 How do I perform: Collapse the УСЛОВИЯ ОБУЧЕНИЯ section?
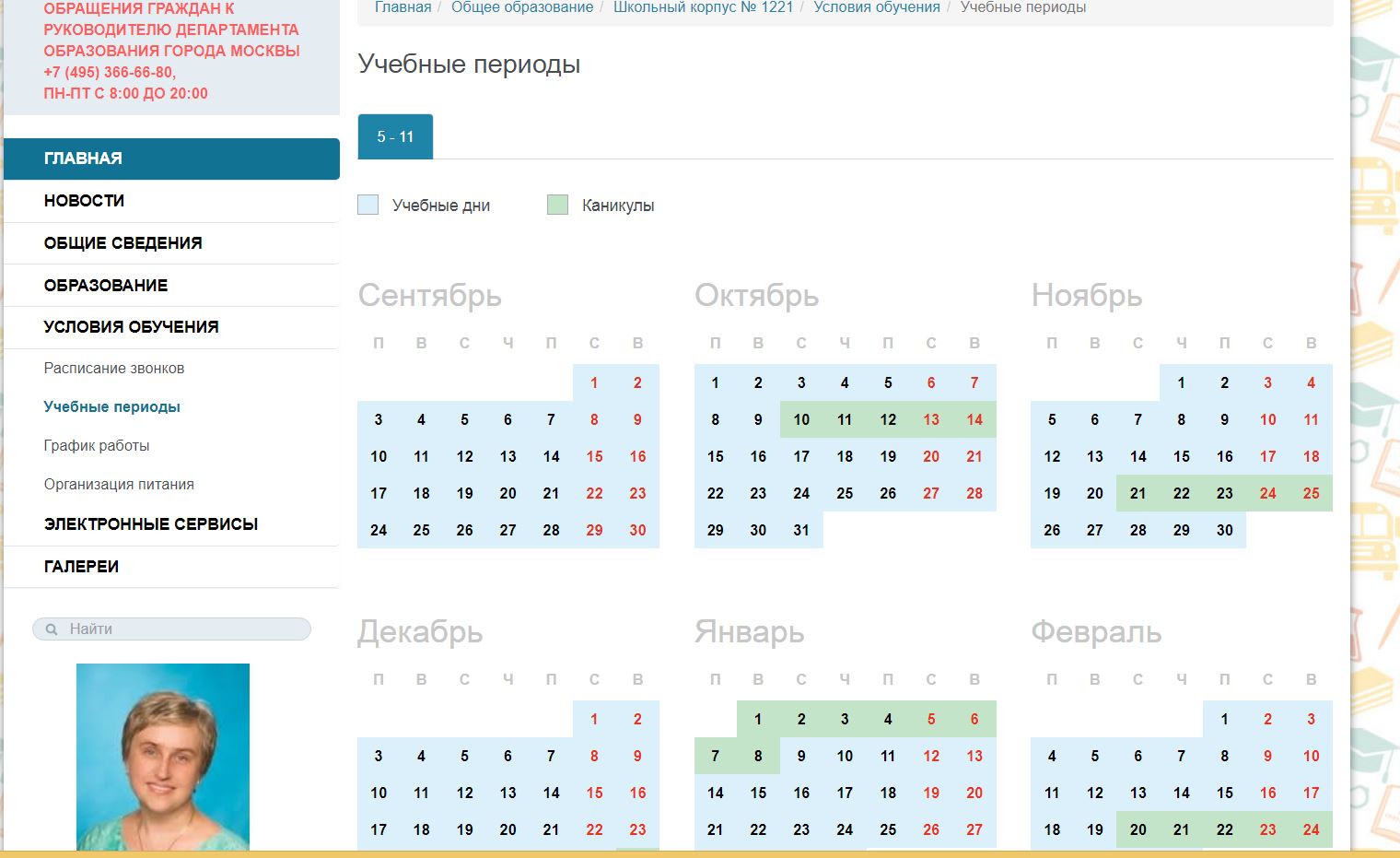pyautogui.click(x=131, y=327)
